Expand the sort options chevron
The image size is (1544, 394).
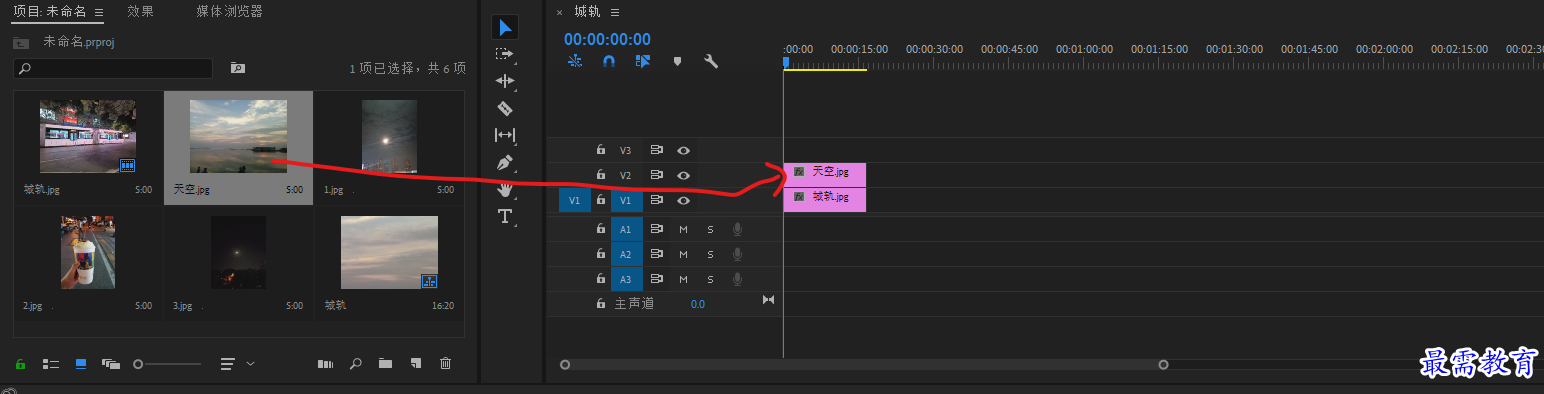click(x=250, y=364)
